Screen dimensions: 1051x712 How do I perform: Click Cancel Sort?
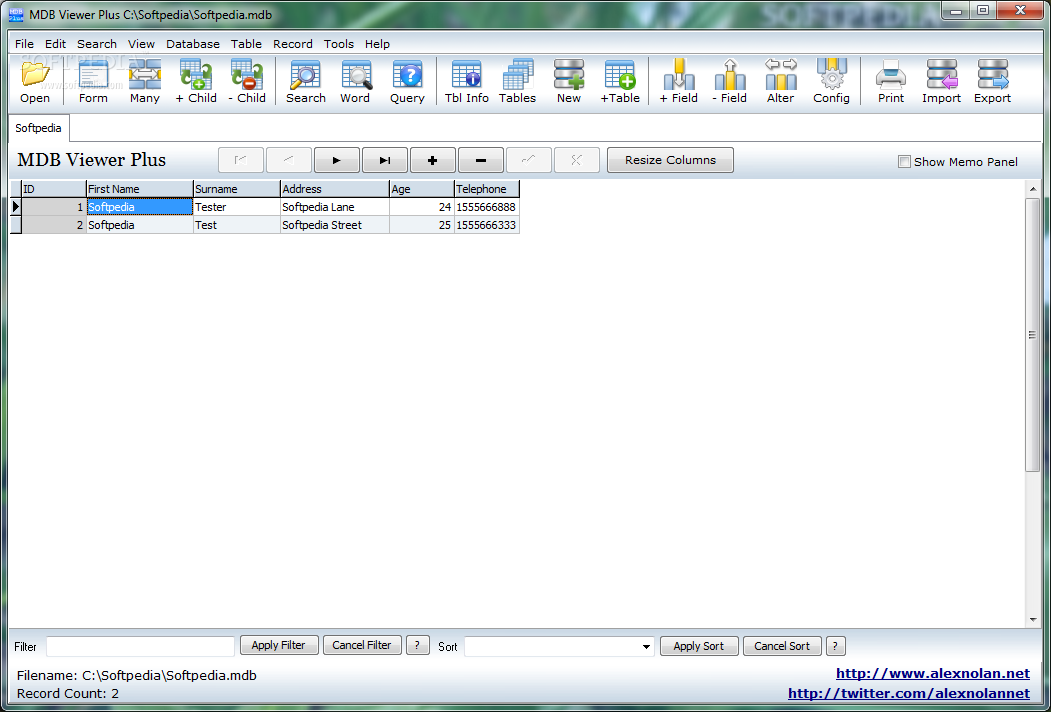(782, 646)
